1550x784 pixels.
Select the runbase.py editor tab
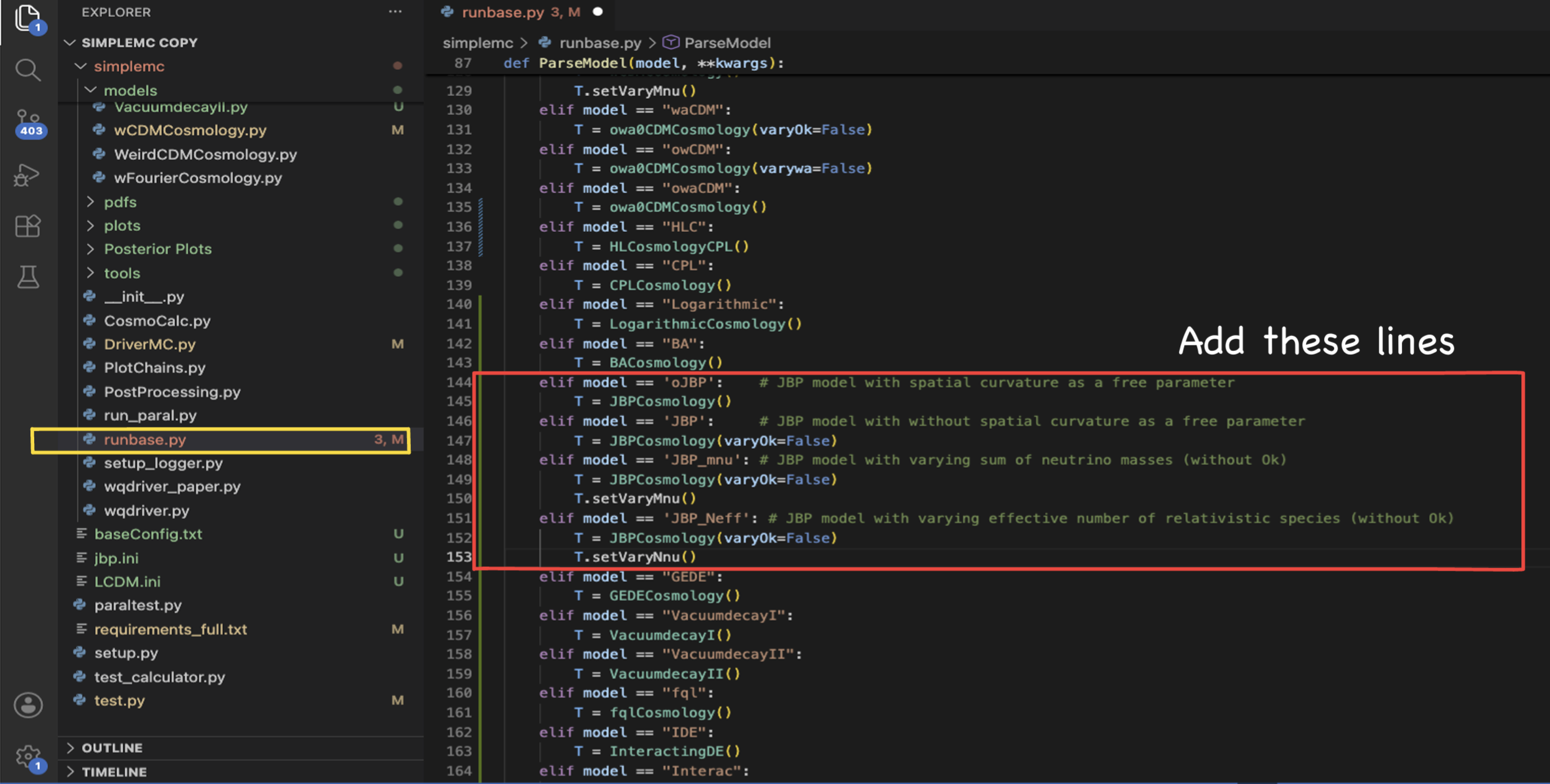(x=520, y=12)
